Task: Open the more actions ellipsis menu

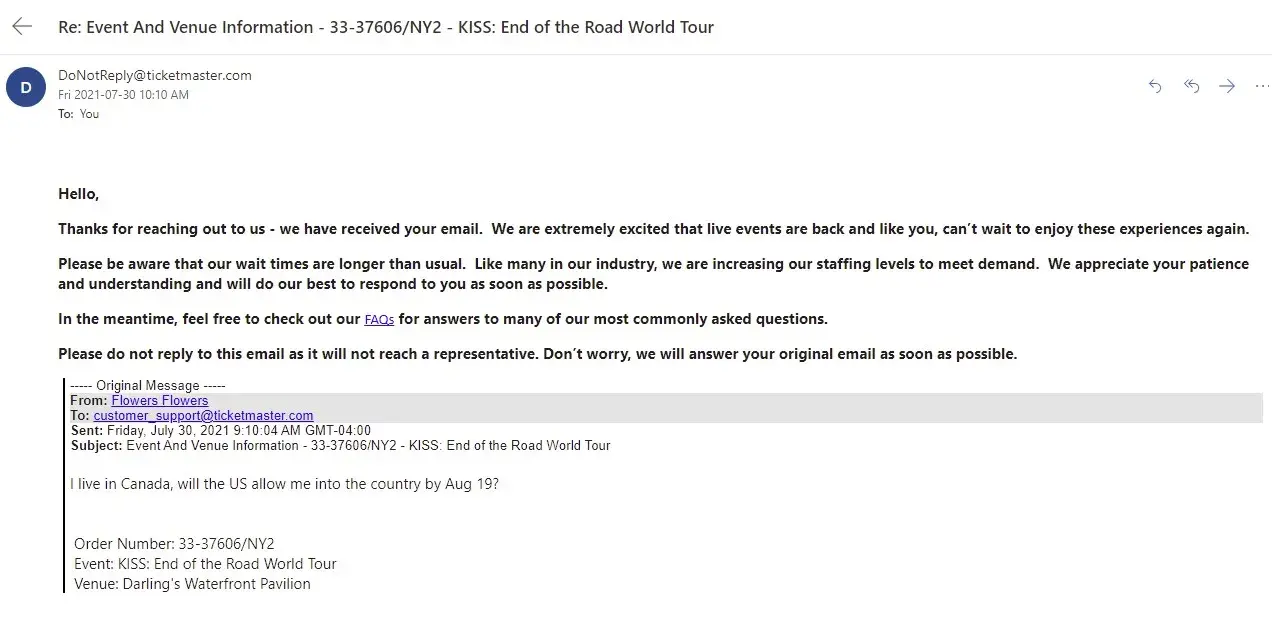Action: [1261, 87]
